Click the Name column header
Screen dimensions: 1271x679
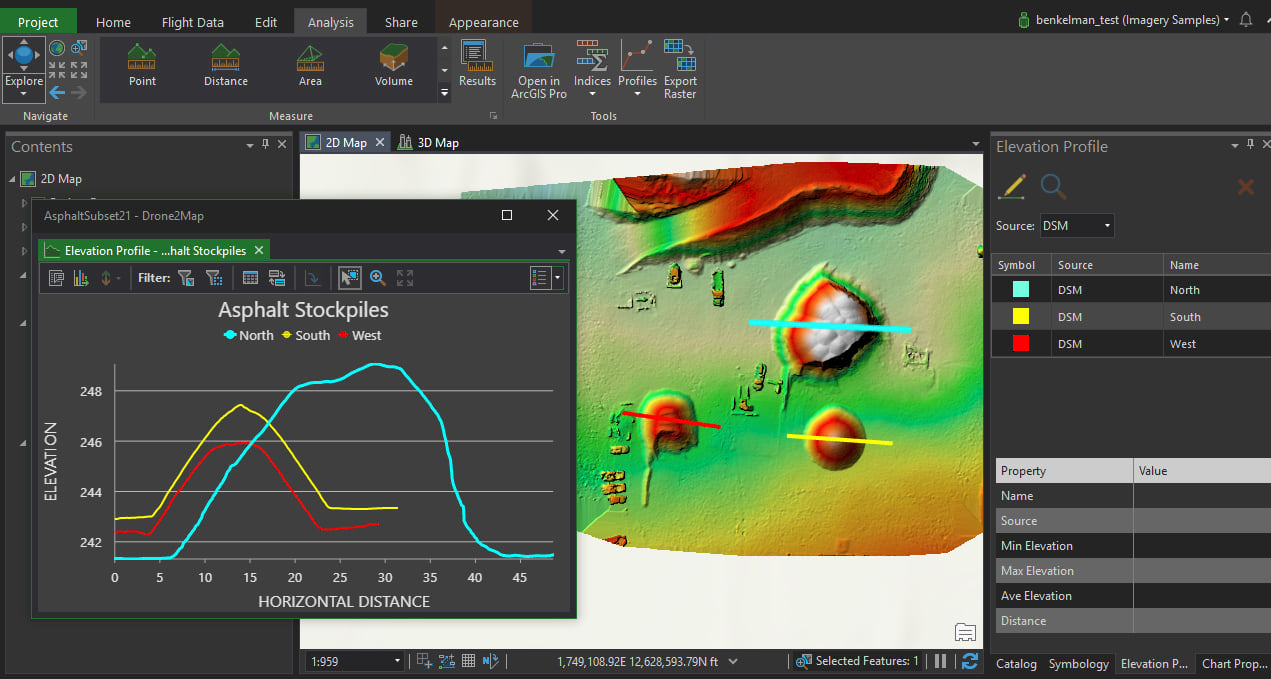tap(1217, 265)
